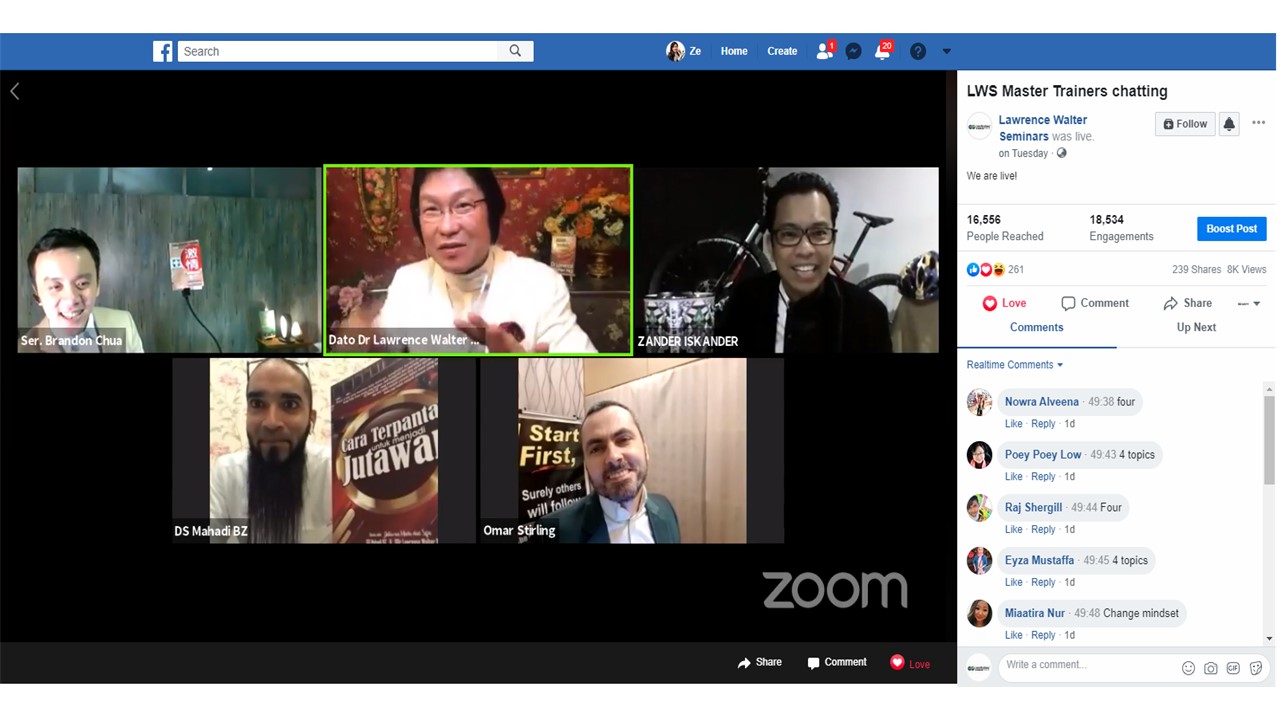Click the Follow button

1185,124
